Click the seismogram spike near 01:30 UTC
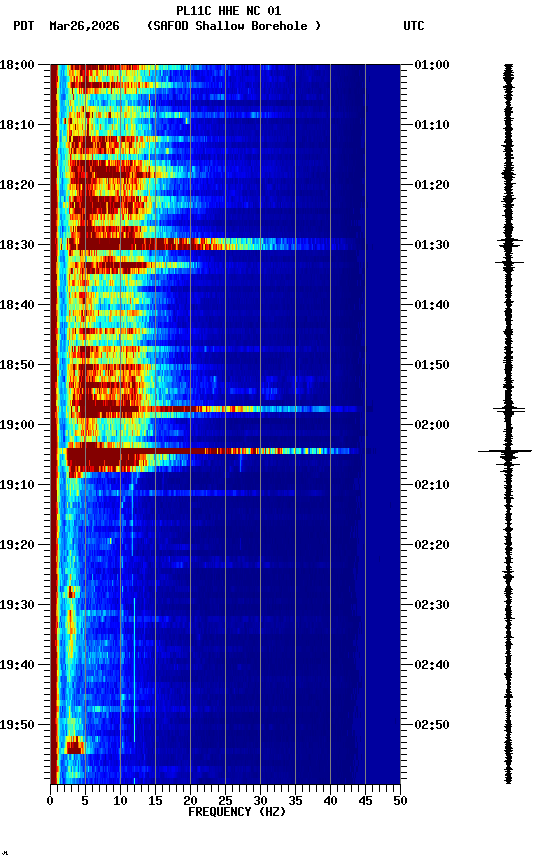This screenshot has width=552, height=864. click(509, 241)
